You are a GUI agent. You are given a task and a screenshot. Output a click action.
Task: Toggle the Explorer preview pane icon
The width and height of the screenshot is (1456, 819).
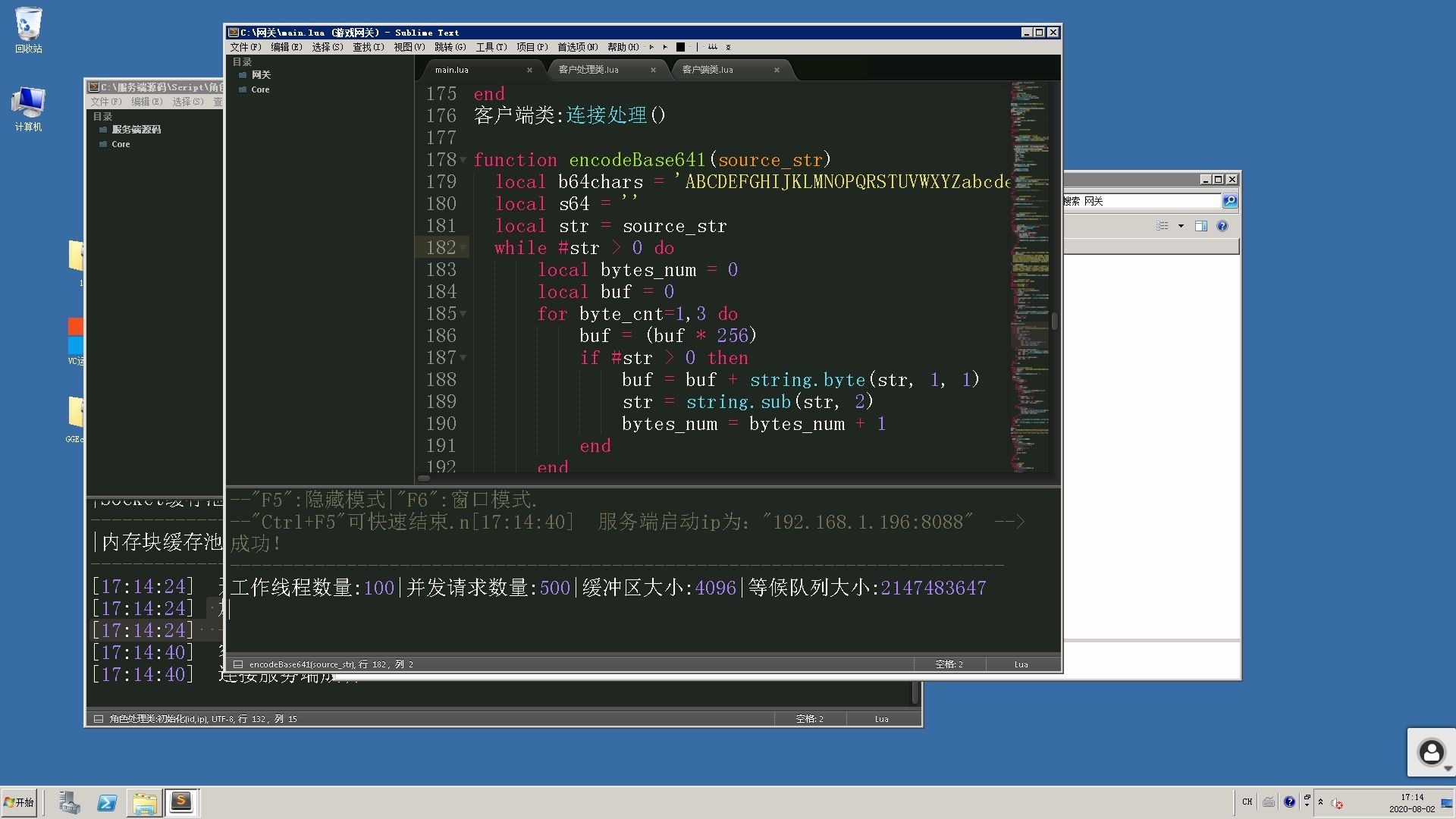pyautogui.click(x=1201, y=226)
